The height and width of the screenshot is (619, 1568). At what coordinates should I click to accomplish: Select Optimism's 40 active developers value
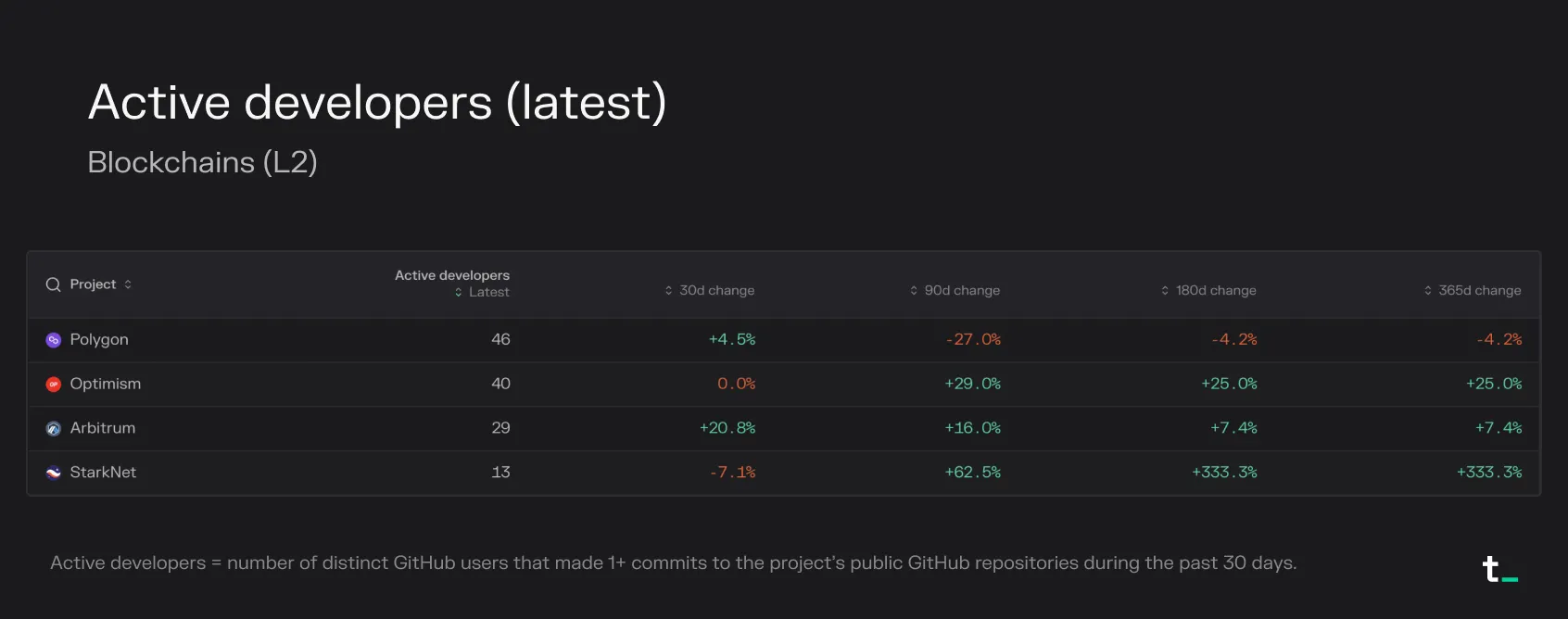click(x=500, y=384)
